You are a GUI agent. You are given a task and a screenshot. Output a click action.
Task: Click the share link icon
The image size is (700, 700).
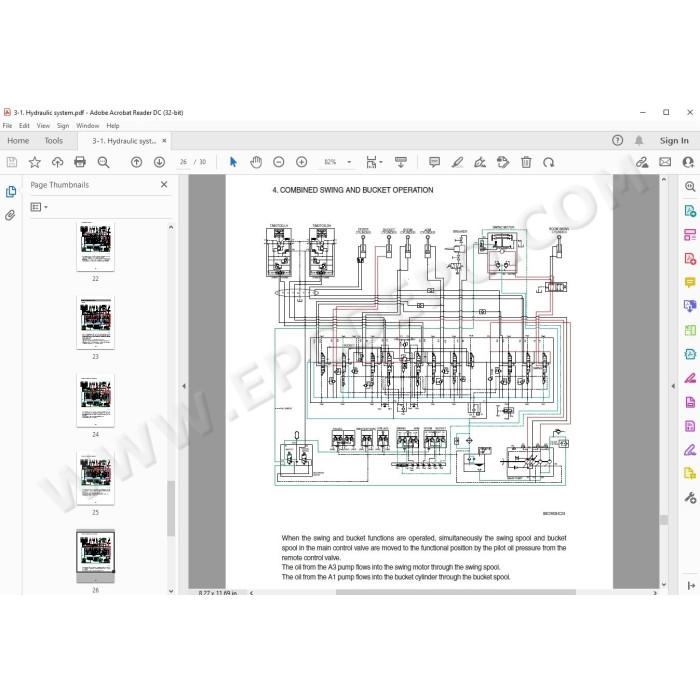(642, 162)
